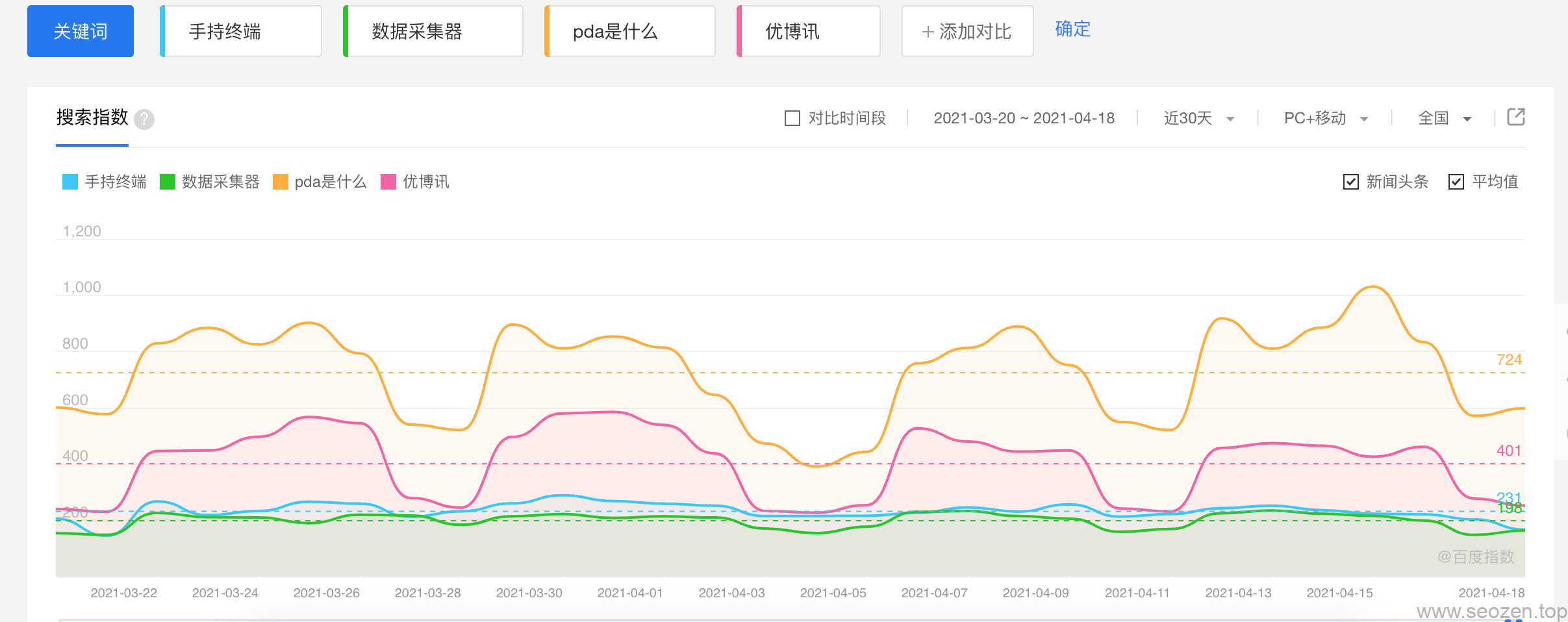Click the pink legend swatch for 优博讯
This screenshot has height=622, width=1568.
coord(388,182)
